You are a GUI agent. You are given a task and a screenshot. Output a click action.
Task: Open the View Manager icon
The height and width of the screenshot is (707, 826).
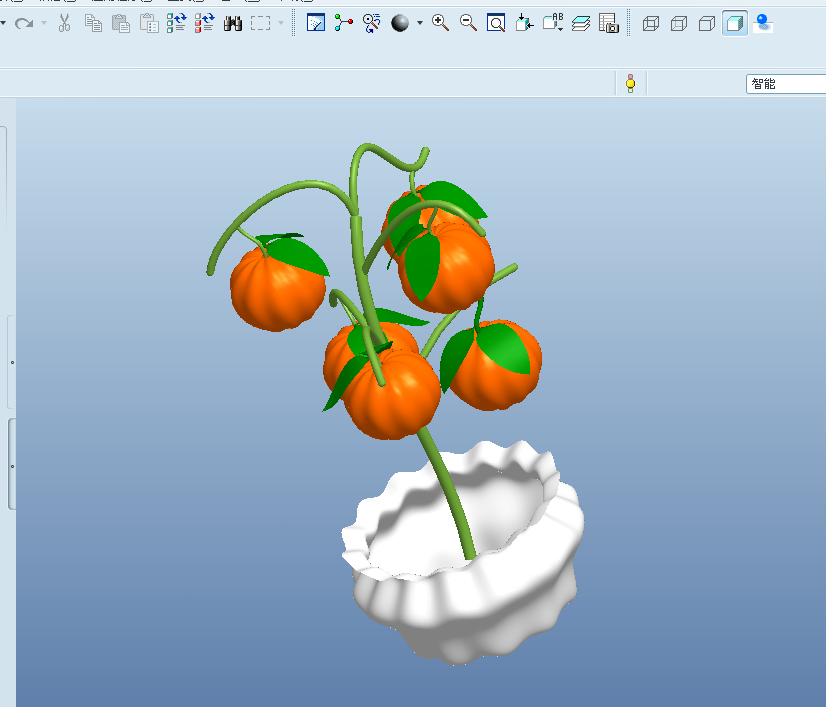coord(608,23)
